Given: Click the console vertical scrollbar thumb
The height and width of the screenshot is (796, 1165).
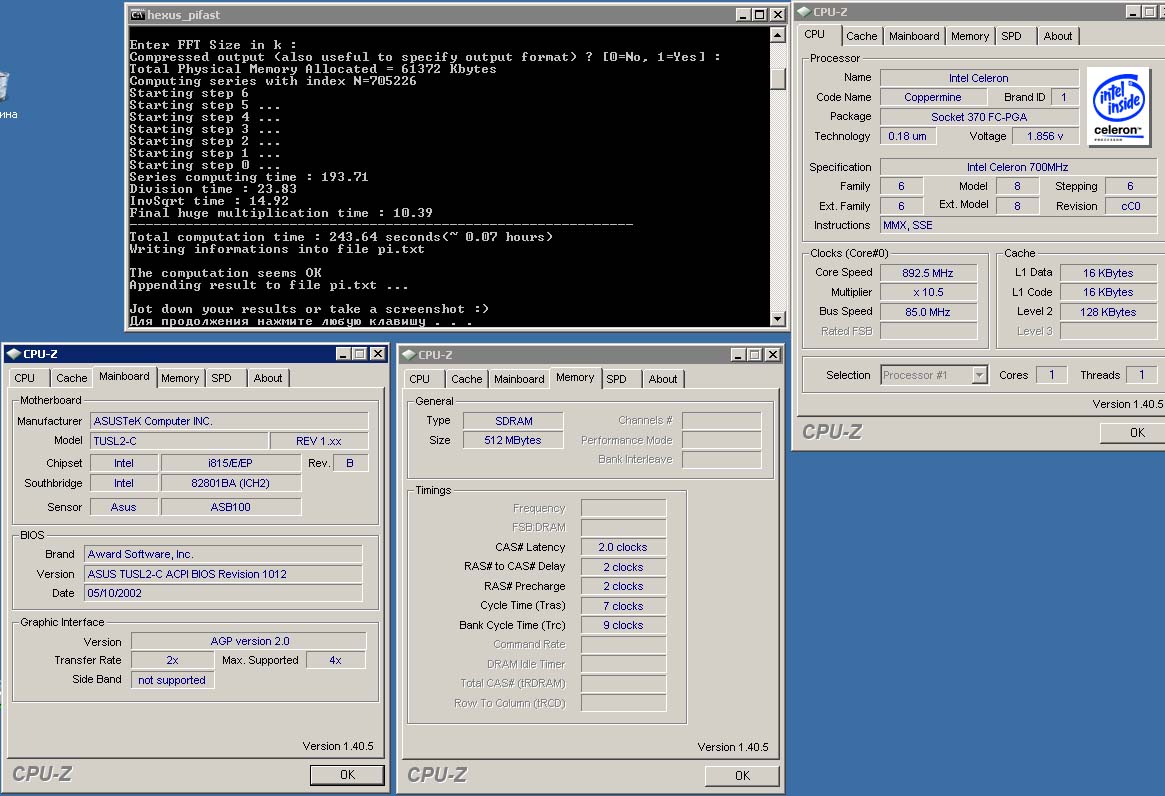Looking at the screenshot, I should click(777, 79).
